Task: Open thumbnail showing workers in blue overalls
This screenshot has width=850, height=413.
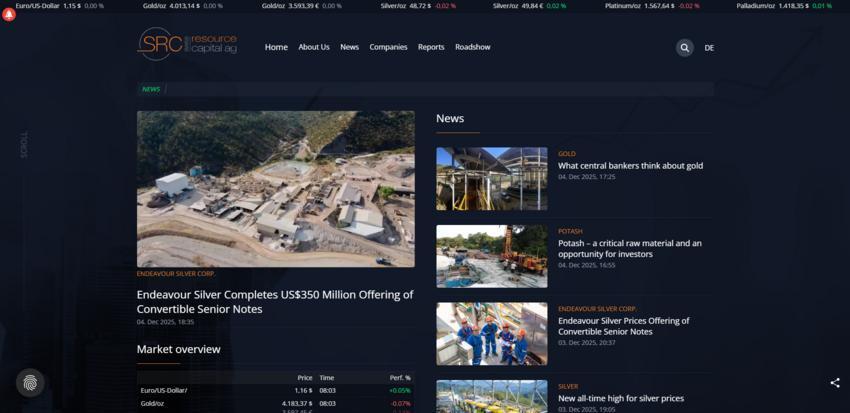Action: click(x=492, y=333)
